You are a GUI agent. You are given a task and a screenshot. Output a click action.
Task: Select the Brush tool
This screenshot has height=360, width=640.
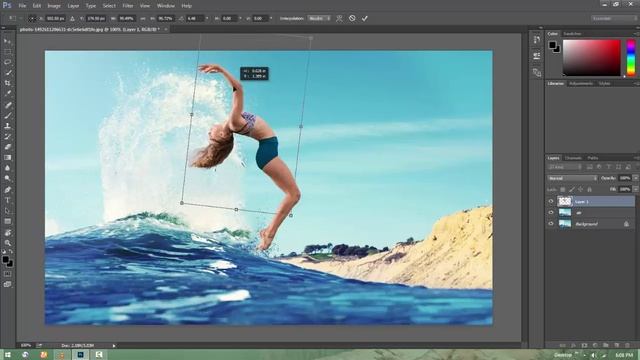pyautogui.click(x=7, y=116)
